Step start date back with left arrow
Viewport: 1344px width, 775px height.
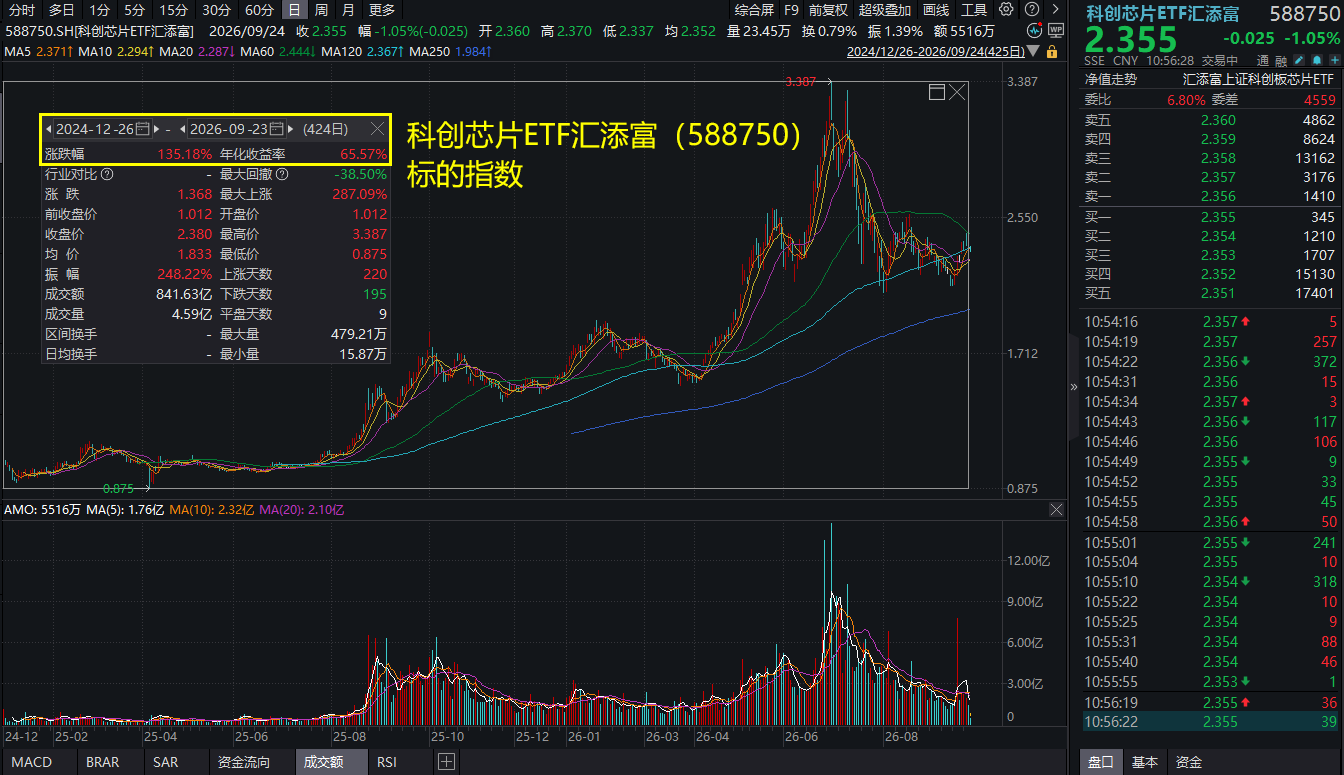click(x=49, y=129)
